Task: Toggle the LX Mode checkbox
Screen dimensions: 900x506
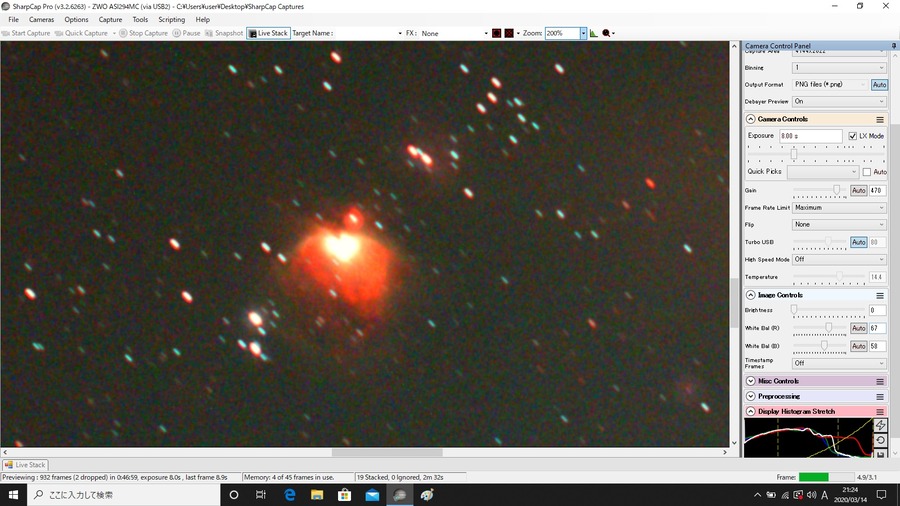Action: tap(852, 136)
